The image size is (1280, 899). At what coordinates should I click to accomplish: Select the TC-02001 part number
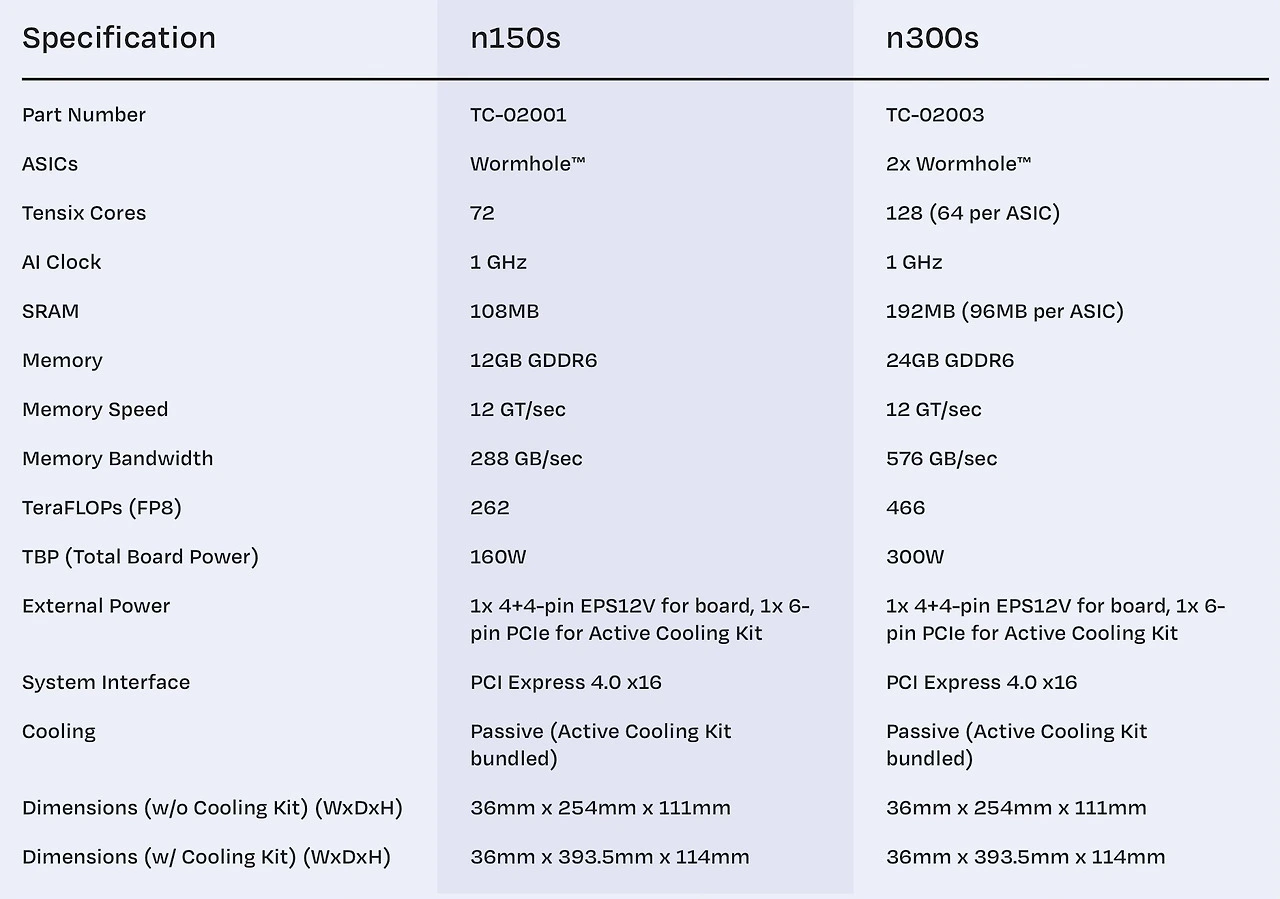(x=518, y=115)
